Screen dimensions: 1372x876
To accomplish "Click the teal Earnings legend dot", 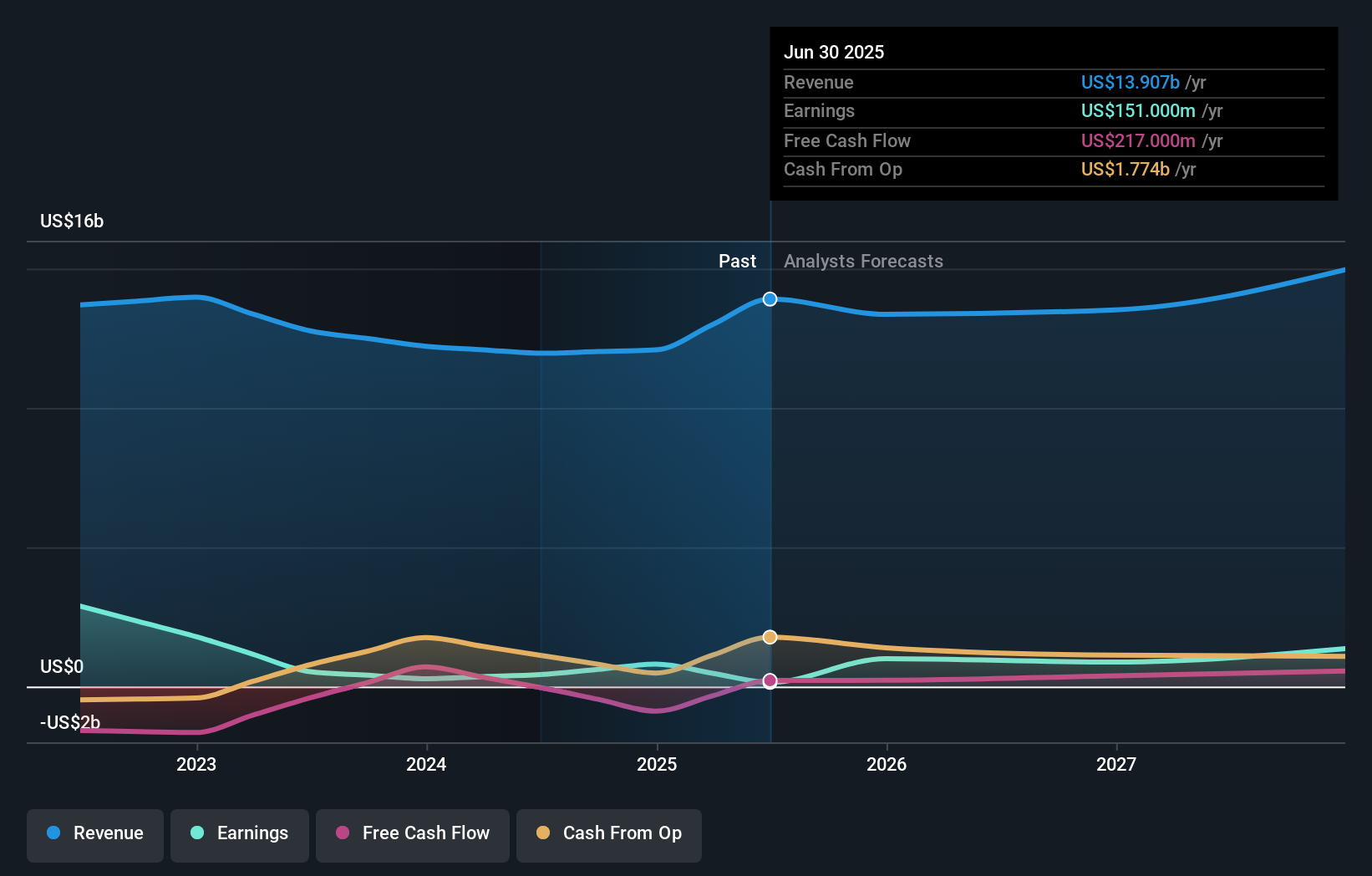I will (197, 833).
